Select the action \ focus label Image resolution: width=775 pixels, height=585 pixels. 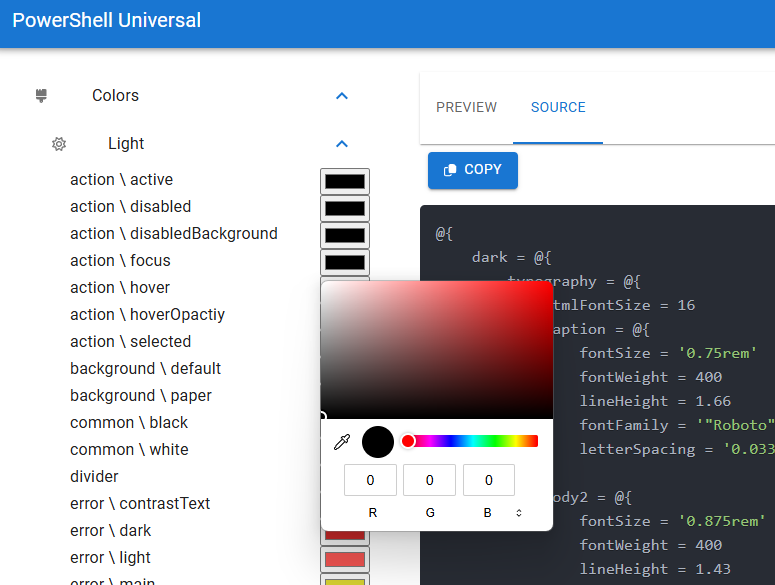pyautogui.click(x=120, y=260)
